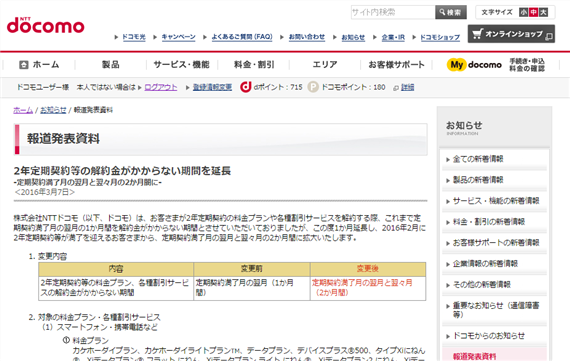
Task: Set text size to small (小)
Action: pyautogui.click(x=523, y=12)
